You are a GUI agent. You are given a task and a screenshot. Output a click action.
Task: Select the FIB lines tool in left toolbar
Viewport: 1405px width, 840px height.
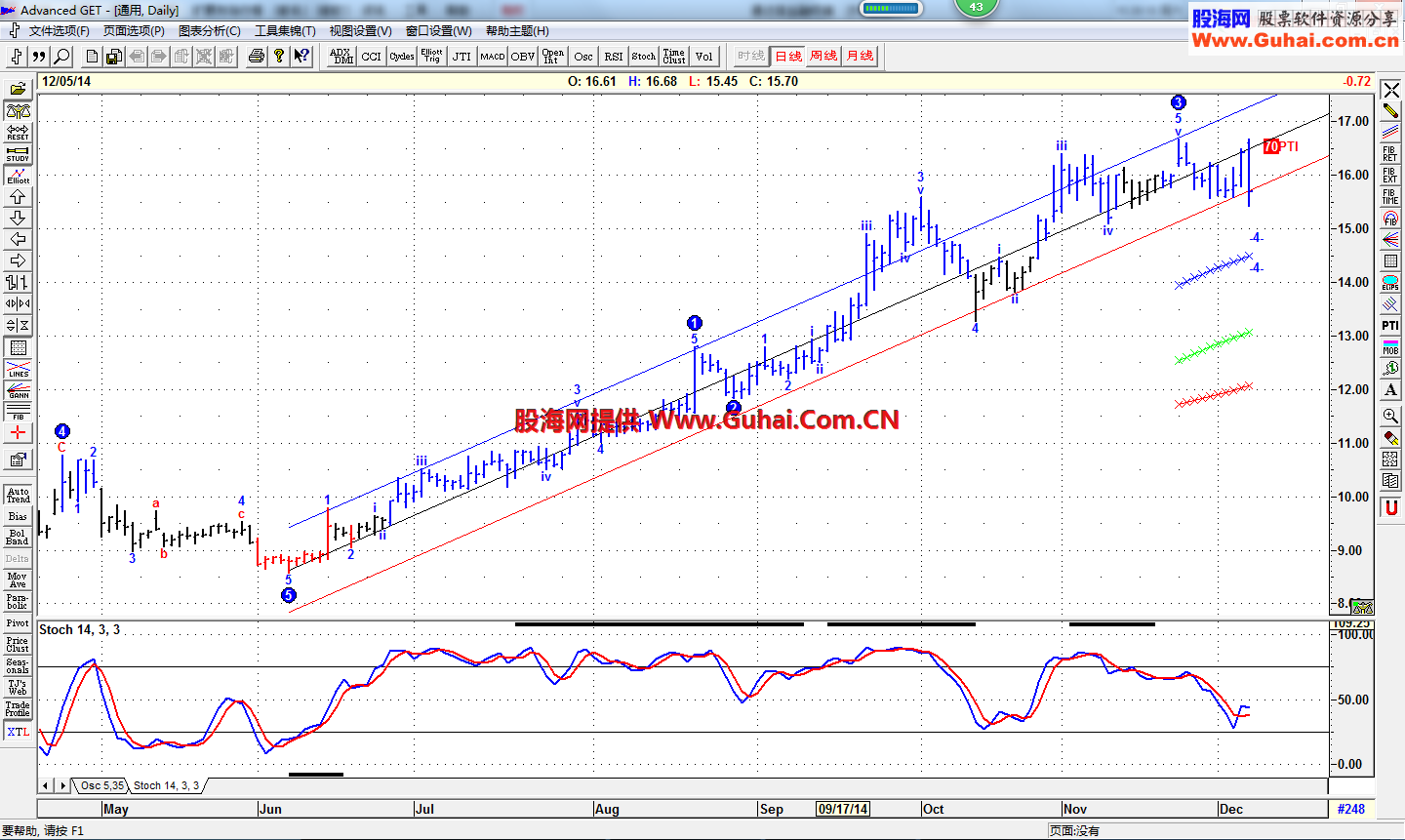(x=18, y=412)
